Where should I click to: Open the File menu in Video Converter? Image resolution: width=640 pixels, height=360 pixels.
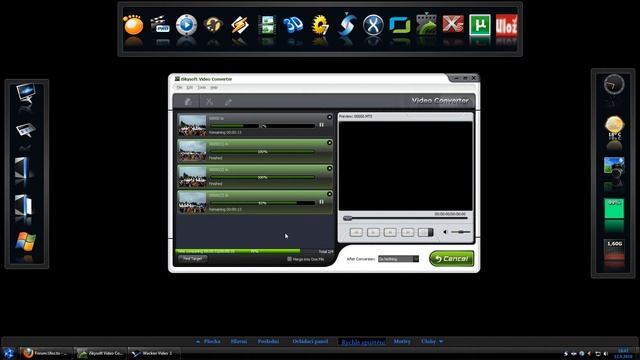(x=179, y=88)
